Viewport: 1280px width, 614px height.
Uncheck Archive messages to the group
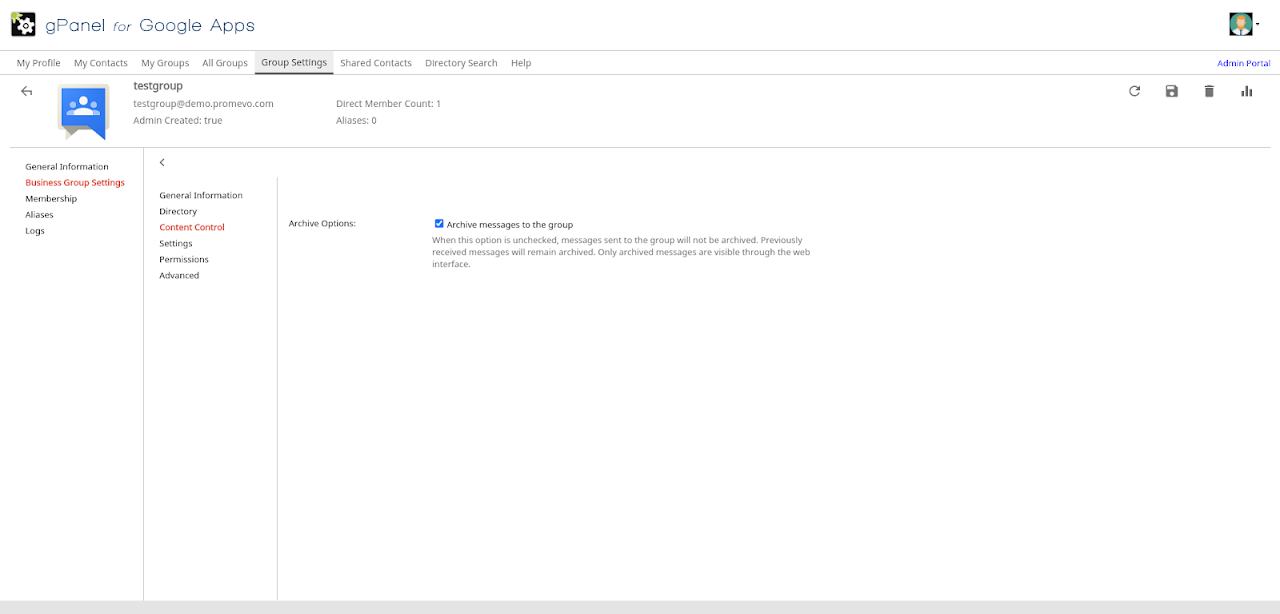pos(439,224)
